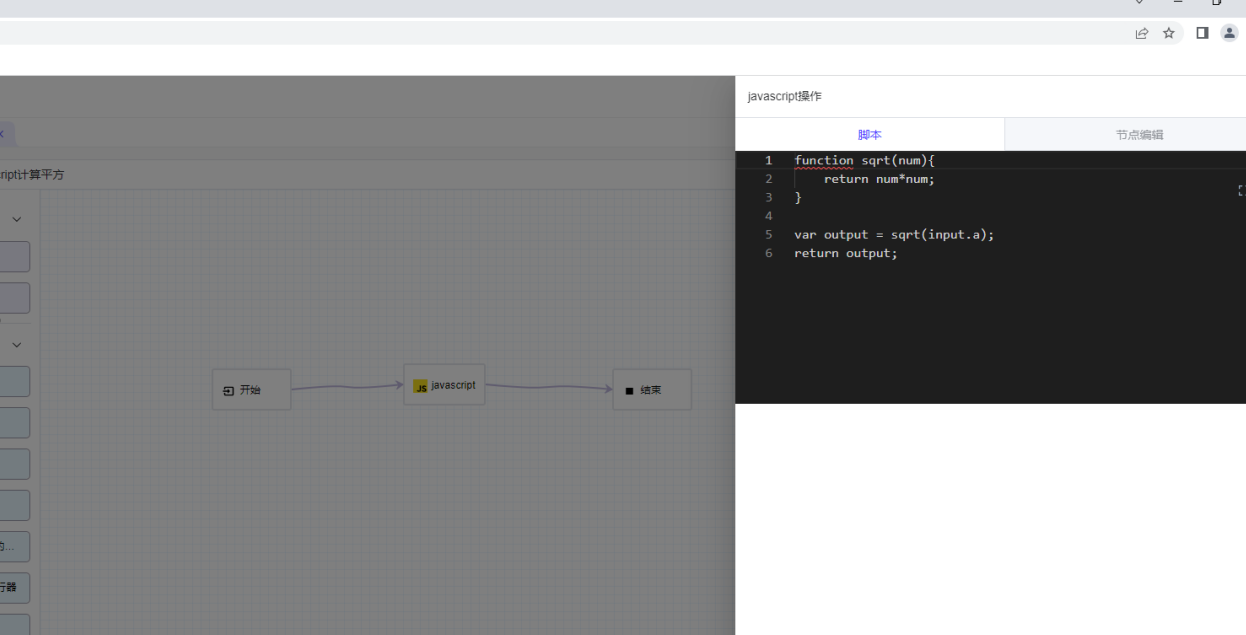This screenshot has height=635, width=1246.
Task: Click the browser tab search chevron
Action: pyautogui.click(x=1139, y=3)
